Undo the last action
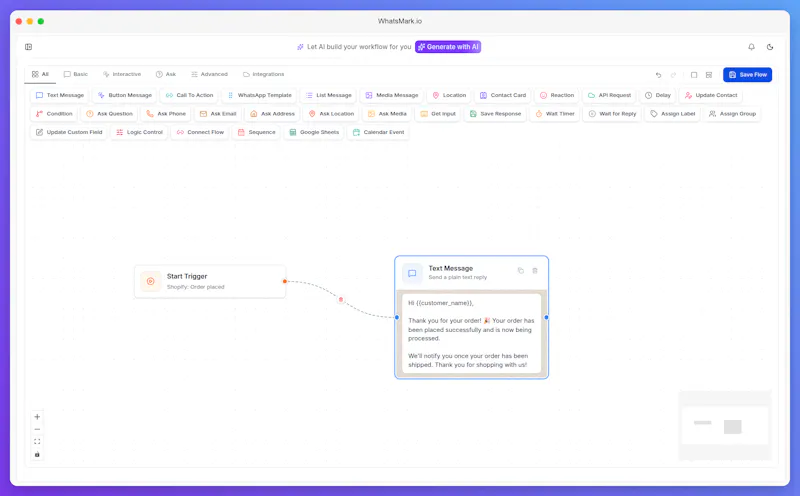 tap(659, 75)
